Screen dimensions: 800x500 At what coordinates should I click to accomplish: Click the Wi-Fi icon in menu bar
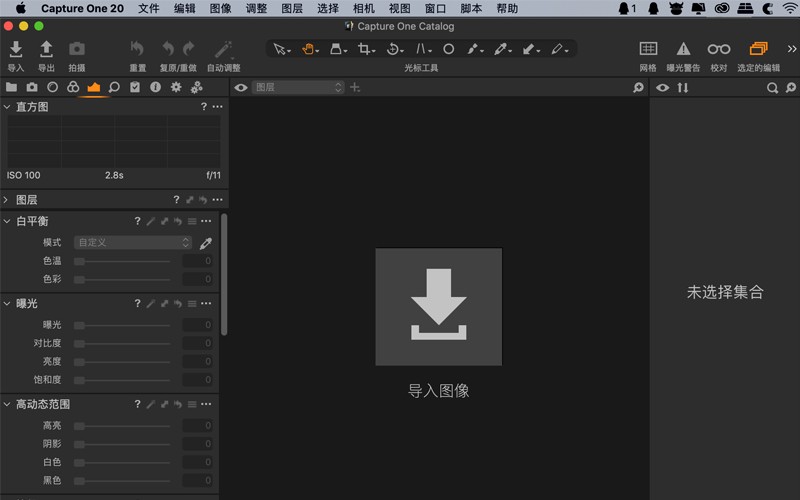pyautogui.click(x=790, y=8)
